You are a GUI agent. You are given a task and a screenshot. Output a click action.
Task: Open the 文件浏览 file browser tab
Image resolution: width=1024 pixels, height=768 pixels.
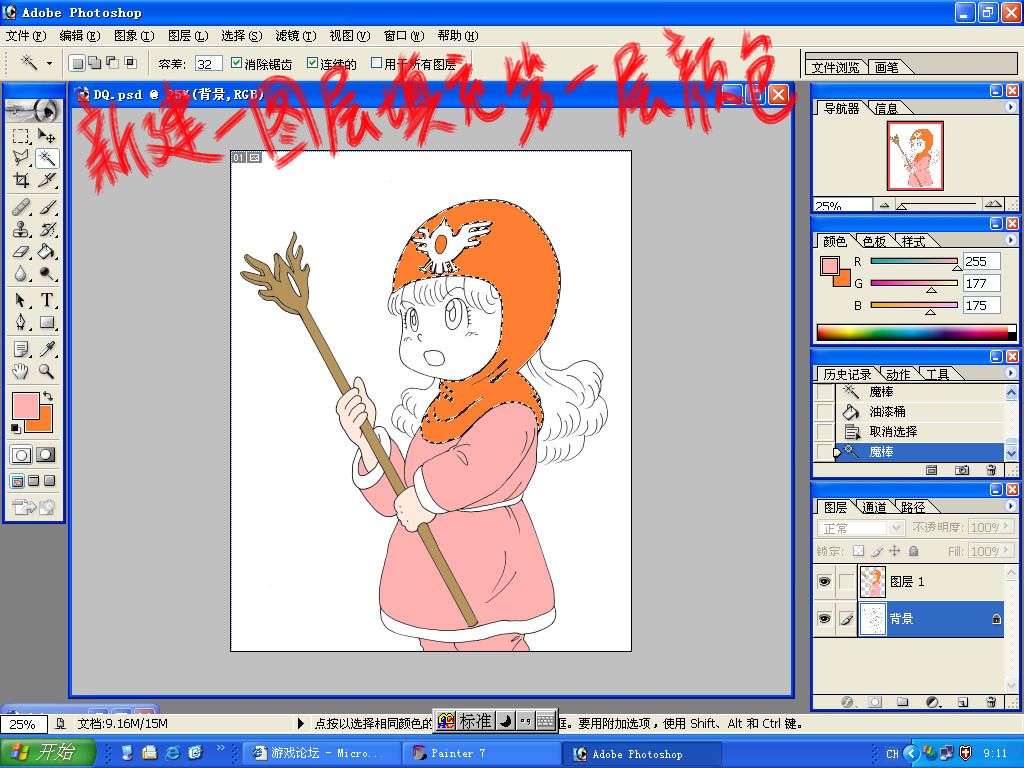pyautogui.click(x=835, y=67)
